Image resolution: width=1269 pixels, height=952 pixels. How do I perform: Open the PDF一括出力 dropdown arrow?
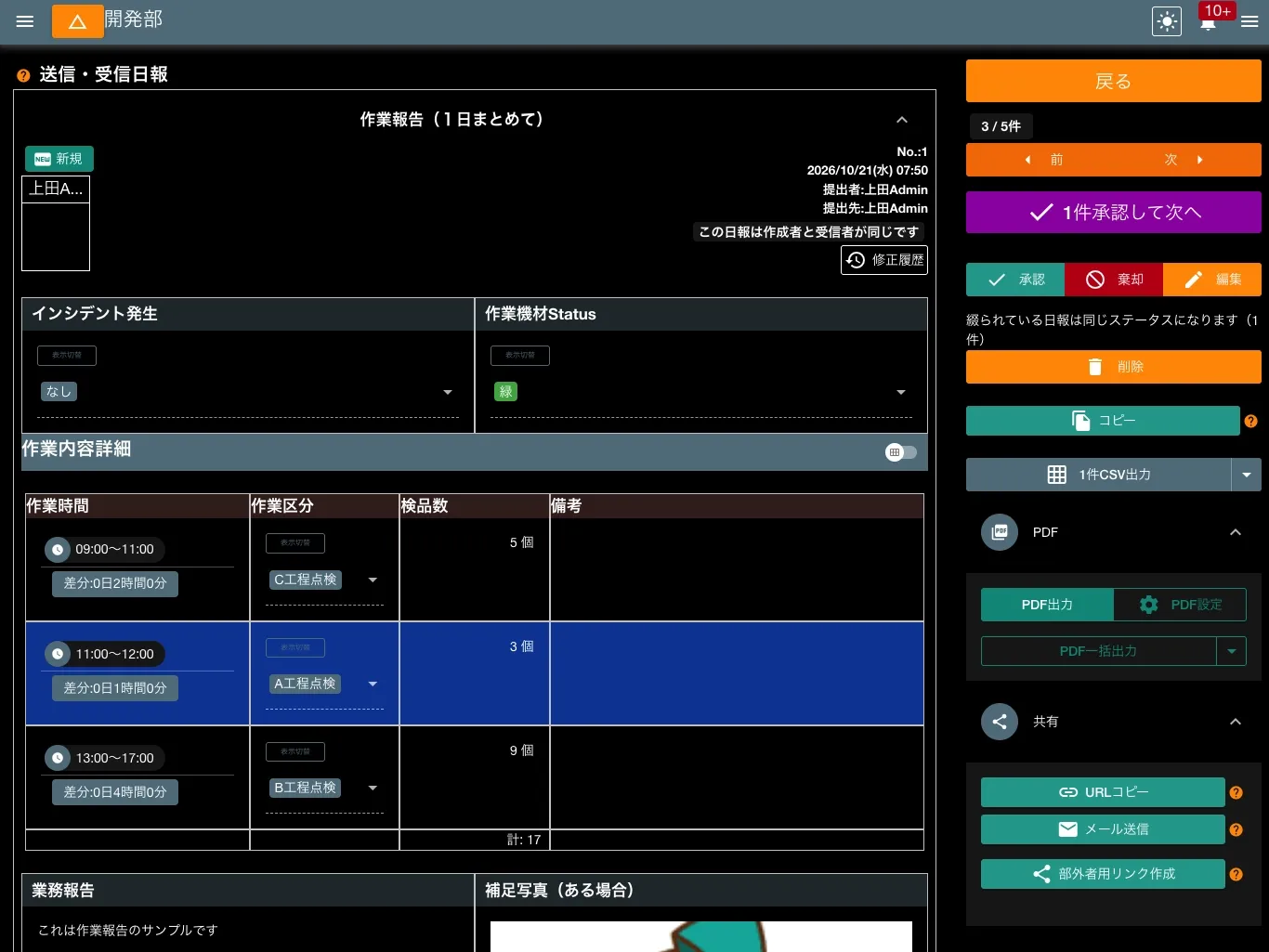1232,651
